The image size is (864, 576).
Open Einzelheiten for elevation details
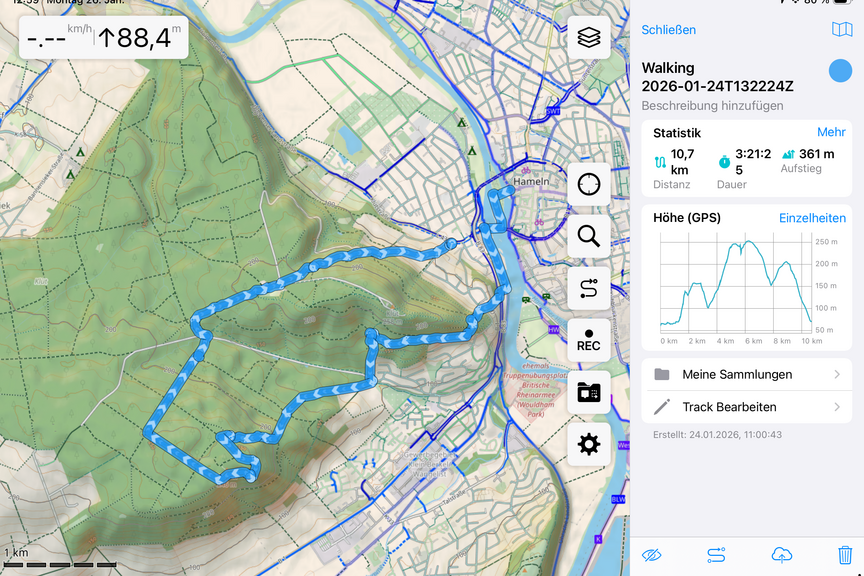(812, 218)
